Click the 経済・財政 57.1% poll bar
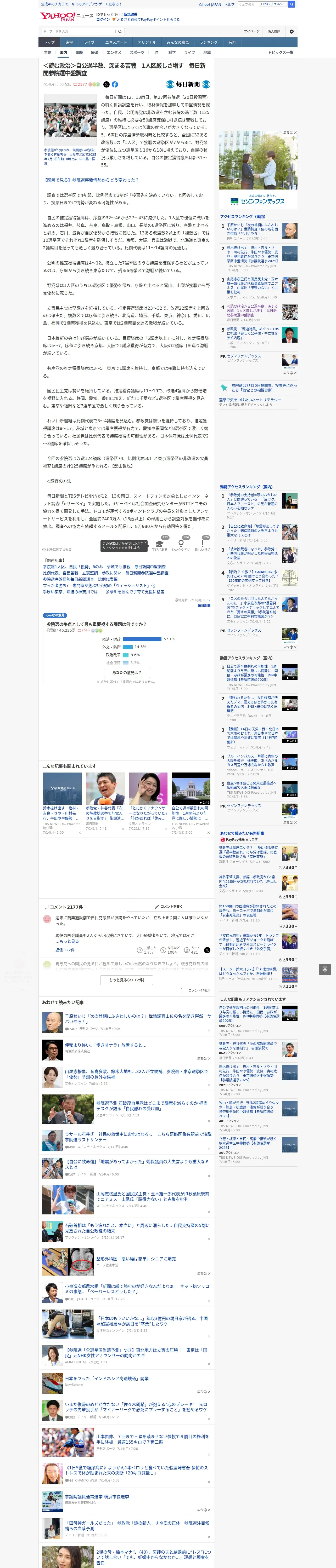This screenshot has width=336, height=1568. (142, 639)
